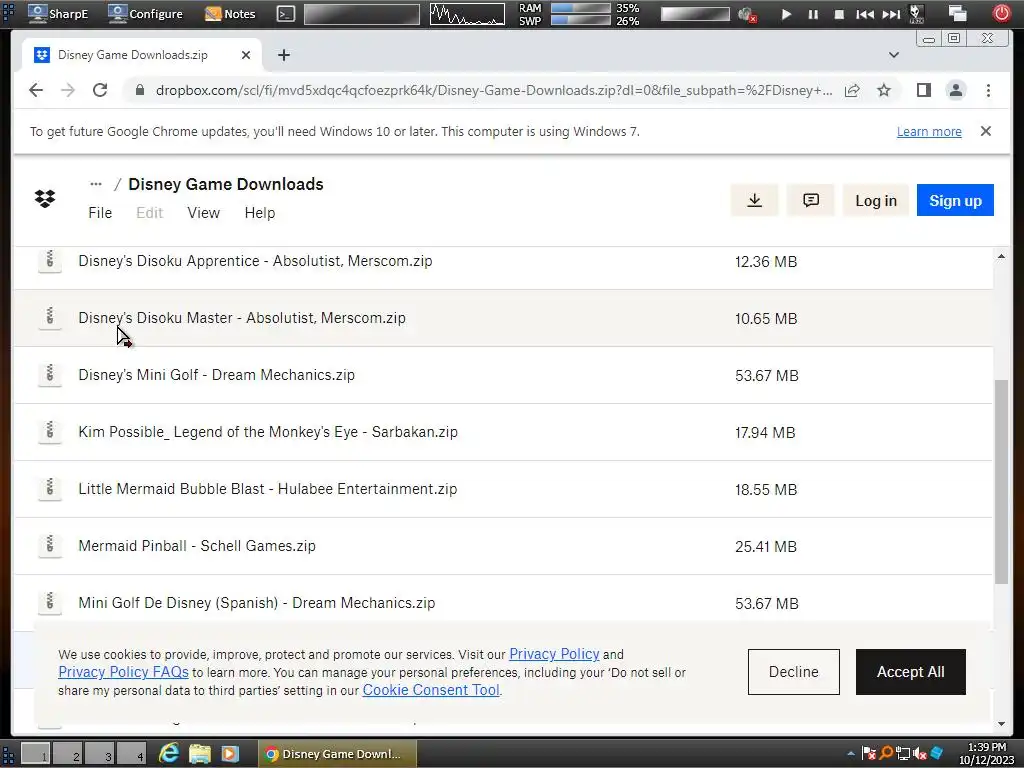
Task: Select the Disney Game Downloads.zip browser tab
Action: [142, 55]
